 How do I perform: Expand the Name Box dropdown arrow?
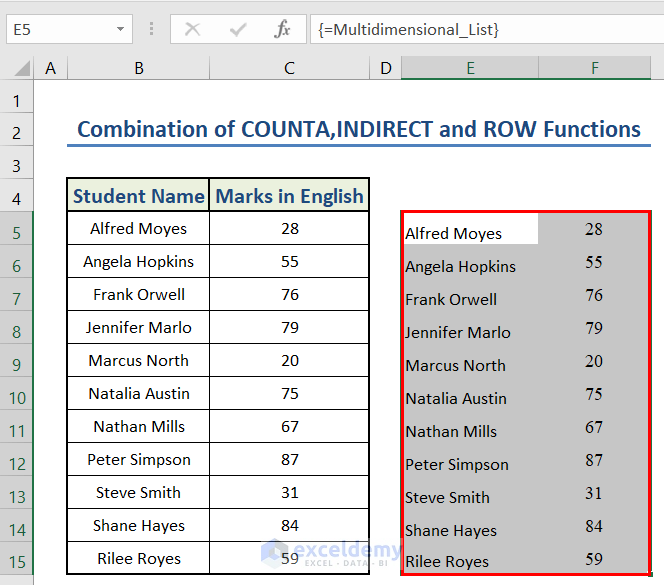click(119, 29)
